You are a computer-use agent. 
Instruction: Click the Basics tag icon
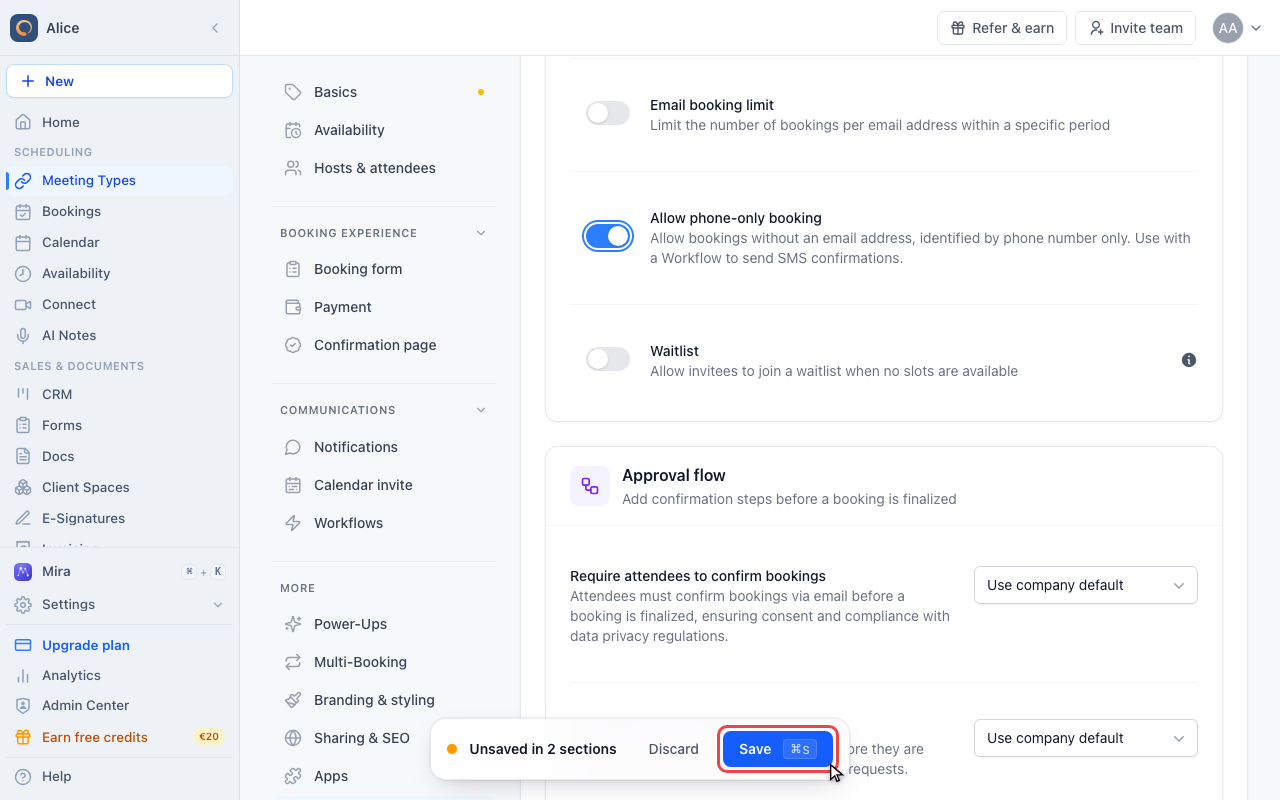293,92
